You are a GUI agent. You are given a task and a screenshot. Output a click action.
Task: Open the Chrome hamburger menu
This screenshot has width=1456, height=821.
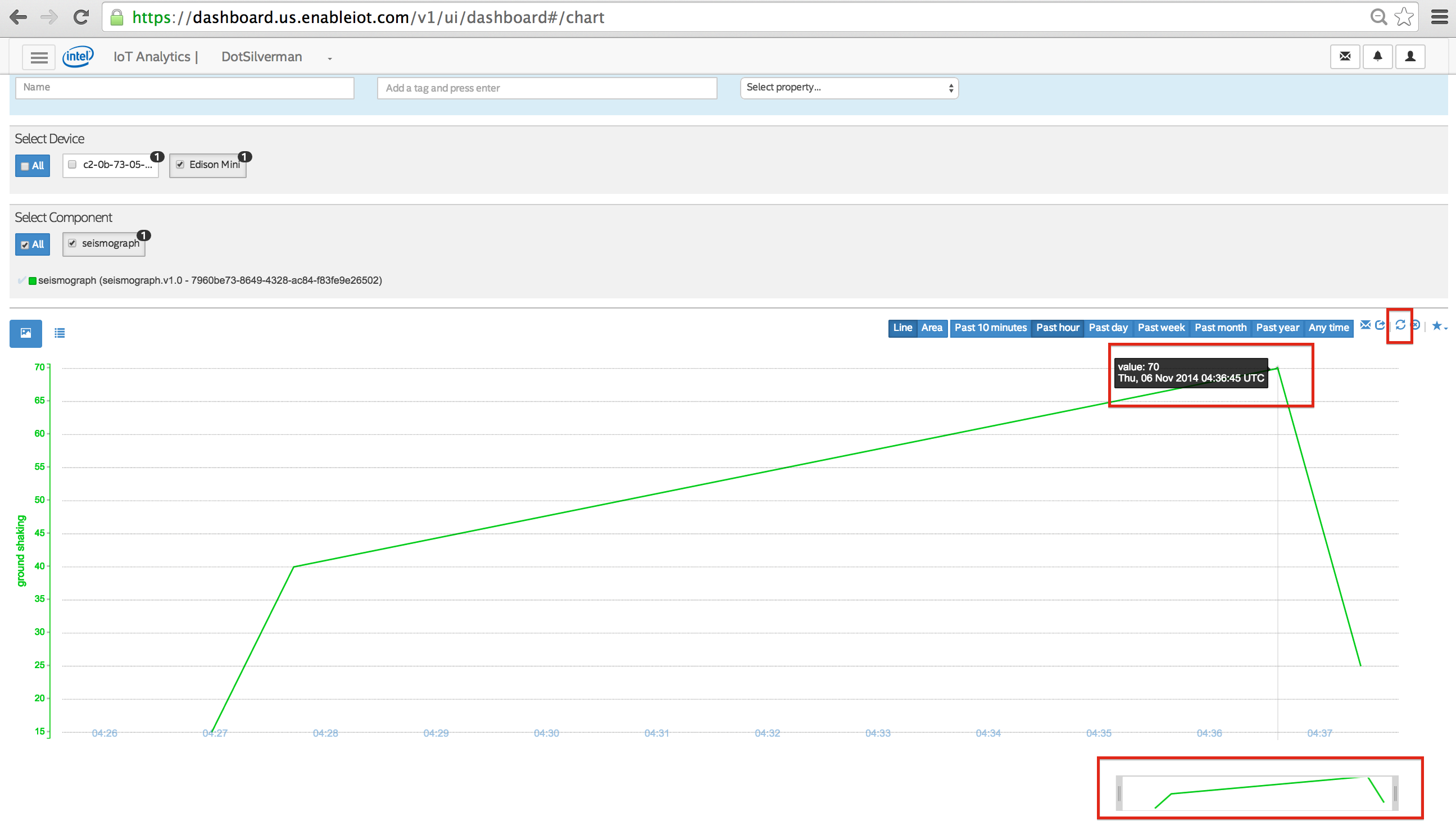(1439, 17)
